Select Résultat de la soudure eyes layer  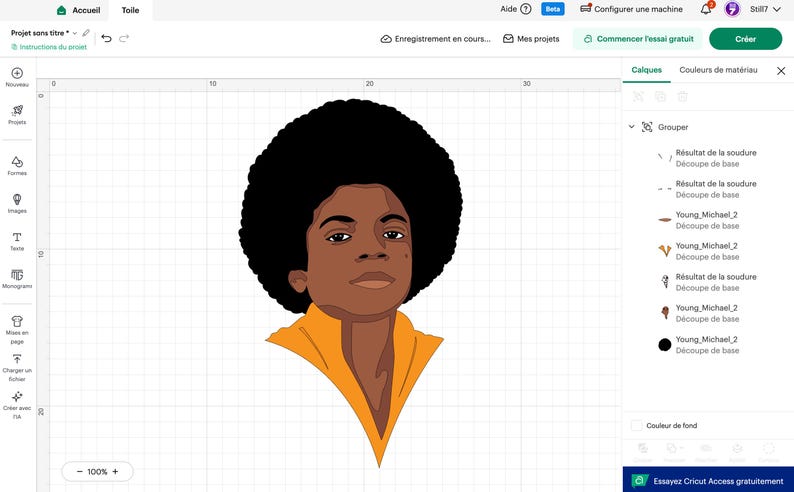(708, 282)
